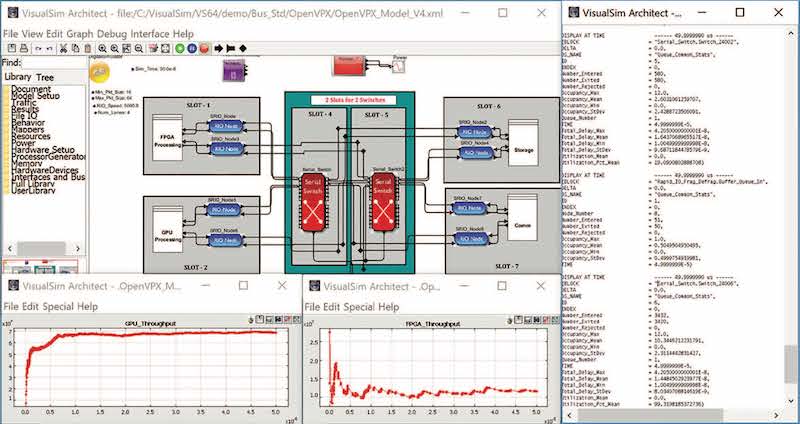
Task: Expand the Behavior library folder
Action: click(x=28, y=123)
